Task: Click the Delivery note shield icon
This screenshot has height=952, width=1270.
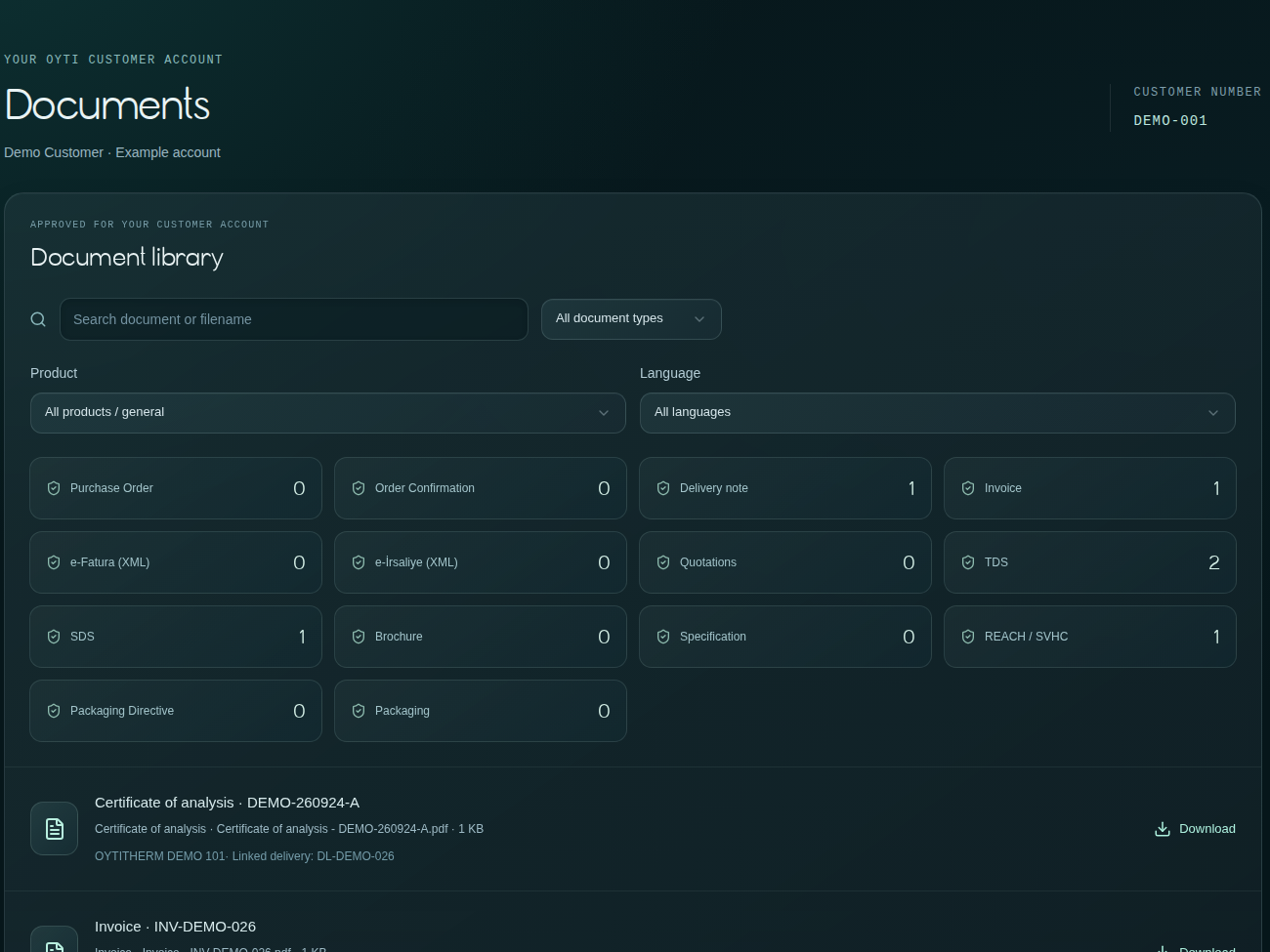Action: (x=663, y=488)
